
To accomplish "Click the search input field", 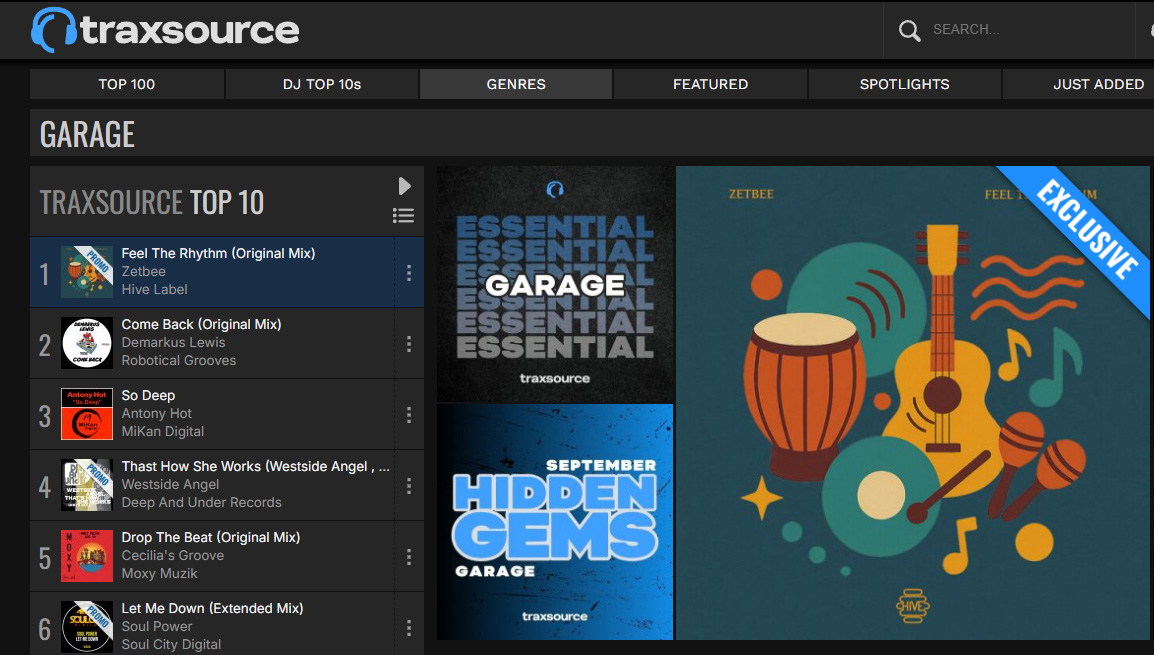I will click(1000, 29).
